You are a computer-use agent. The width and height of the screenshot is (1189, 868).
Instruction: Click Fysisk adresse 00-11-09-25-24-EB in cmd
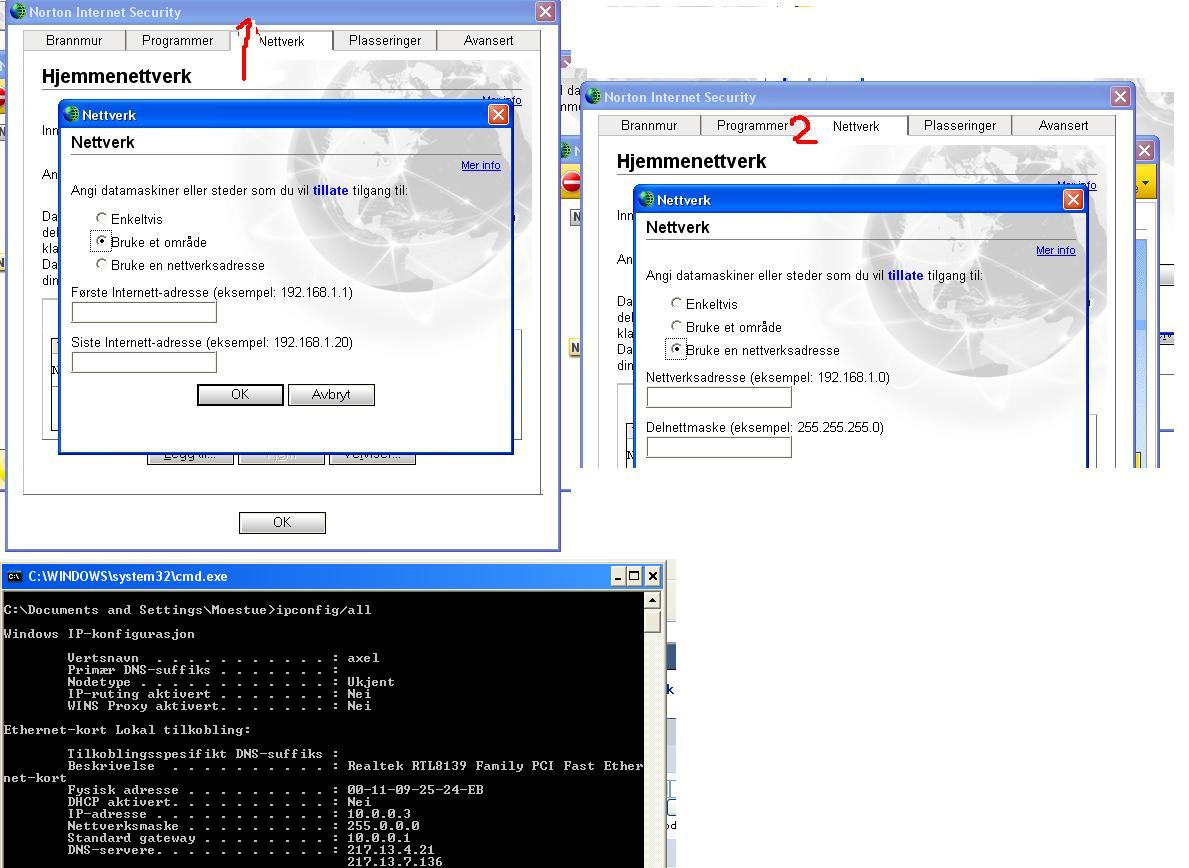[x=415, y=790]
